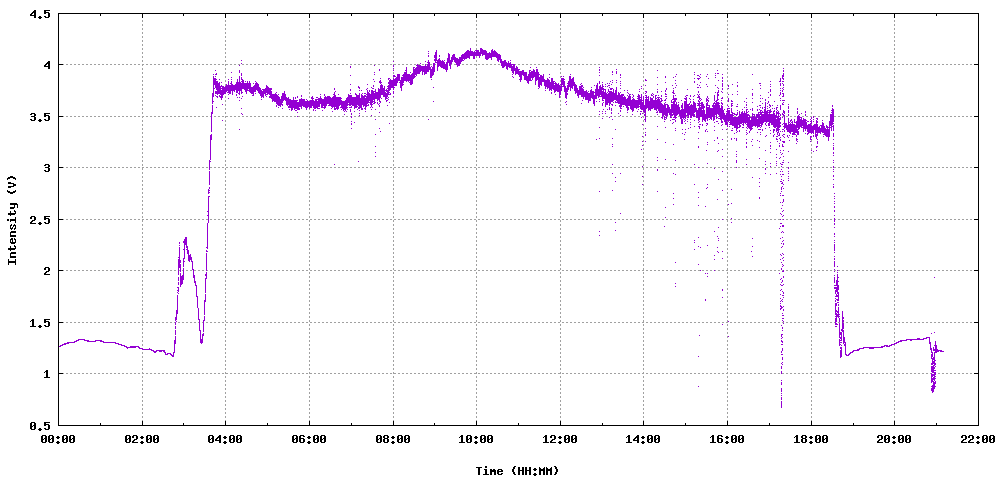
Task: Click the 10:00 x-axis tick label
Action: pyautogui.click(x=476, y=439)
